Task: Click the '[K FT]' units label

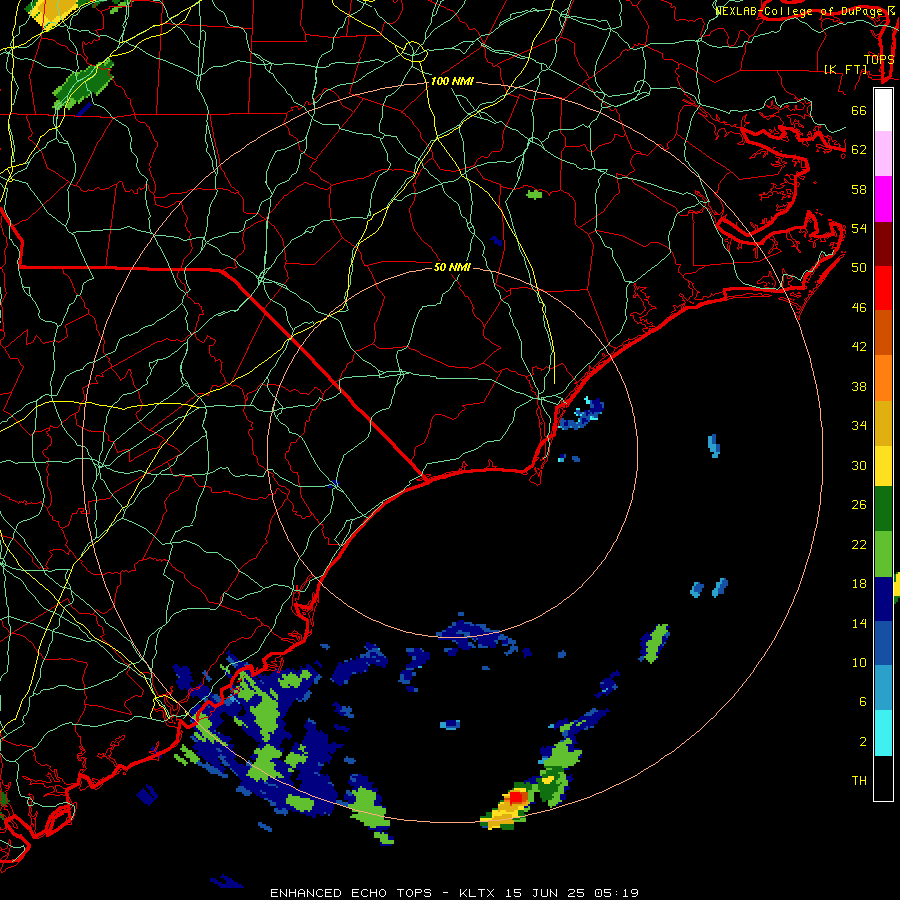Action: (x=846, y=69)
